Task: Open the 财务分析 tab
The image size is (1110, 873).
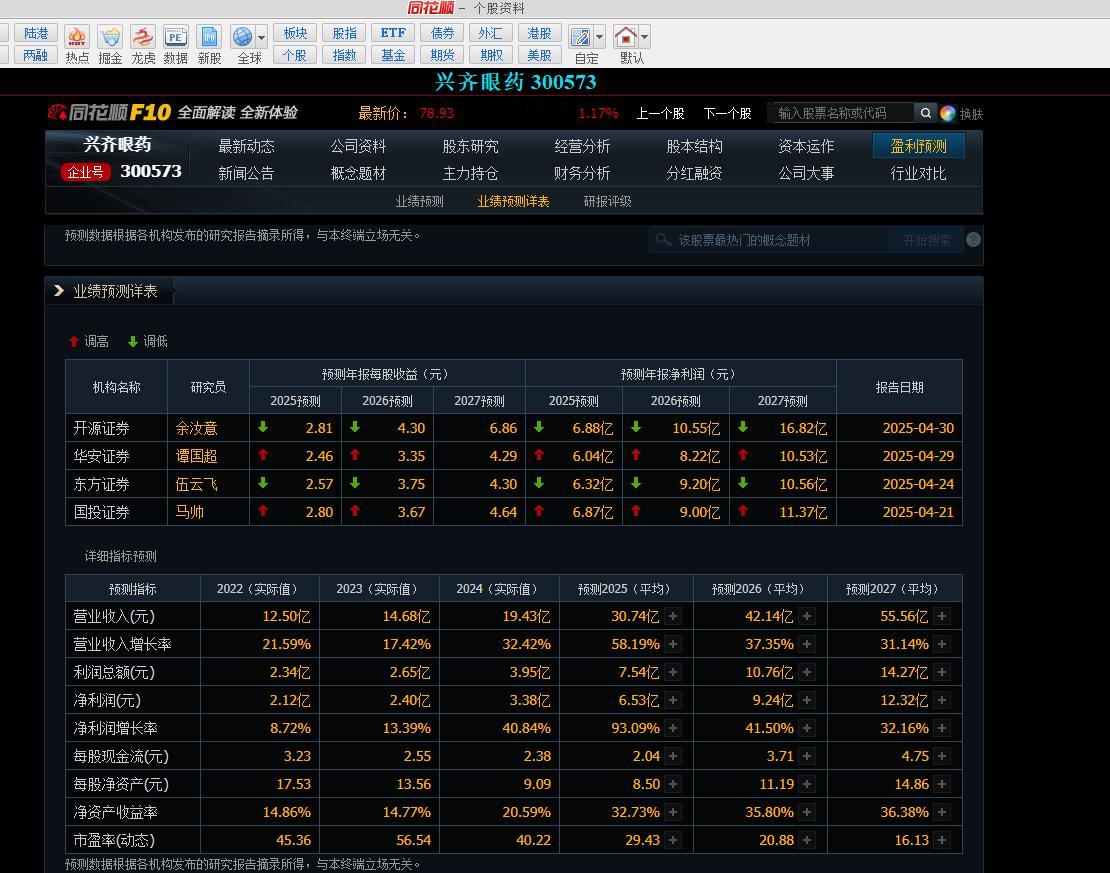Action: pos(582,173)
